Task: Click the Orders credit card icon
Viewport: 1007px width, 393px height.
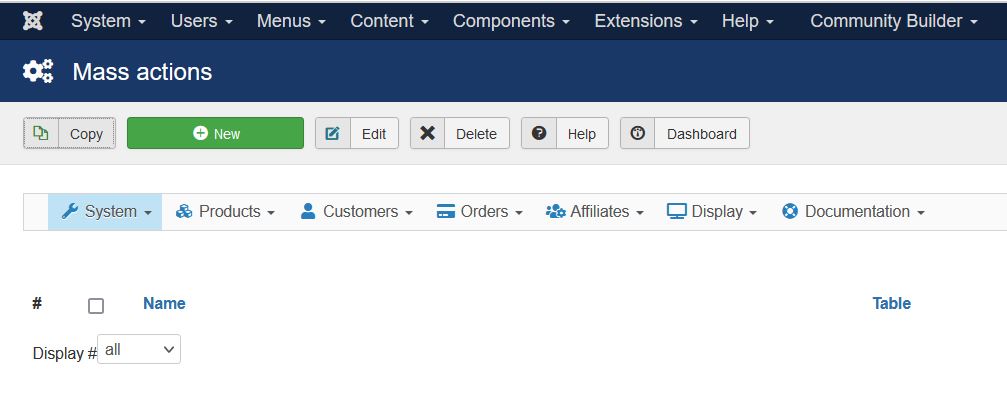Action: [446, 211]
